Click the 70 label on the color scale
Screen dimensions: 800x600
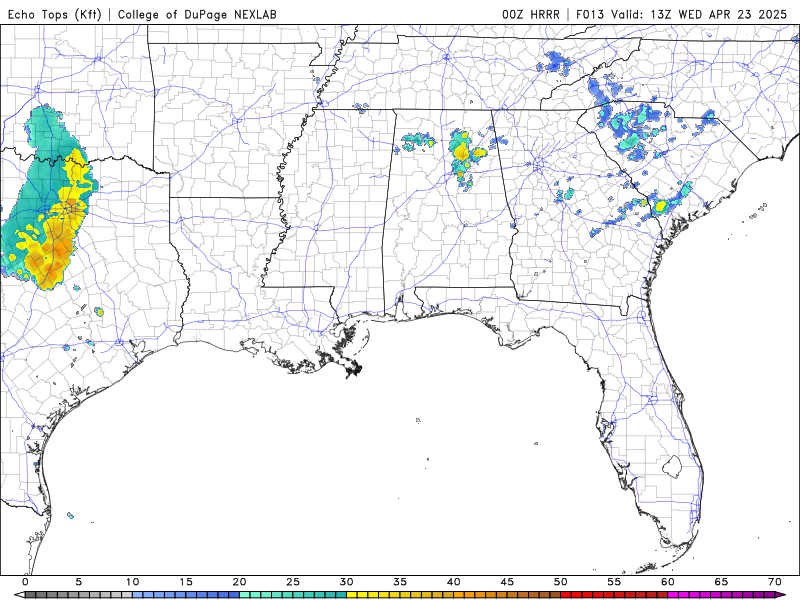(x=774, y=582)
